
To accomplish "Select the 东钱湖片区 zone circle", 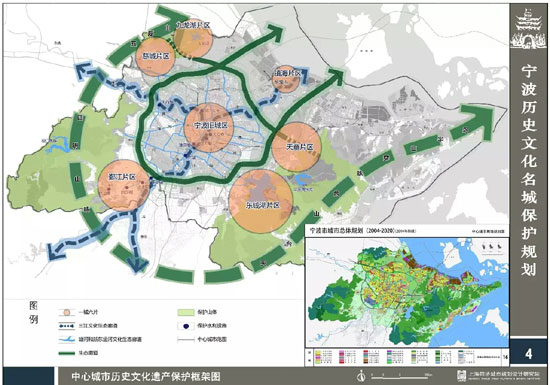I will click(x=261, y=201).
